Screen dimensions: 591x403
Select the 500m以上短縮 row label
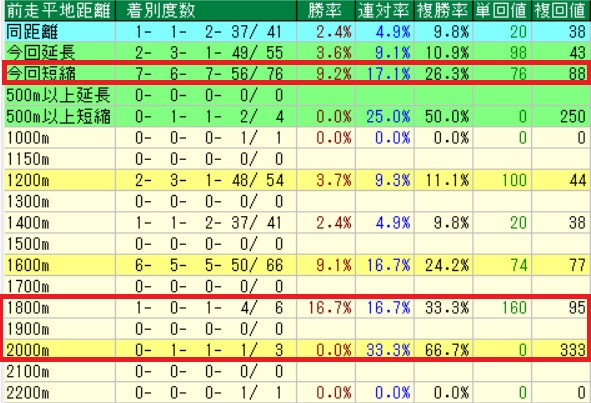(58, 116)
